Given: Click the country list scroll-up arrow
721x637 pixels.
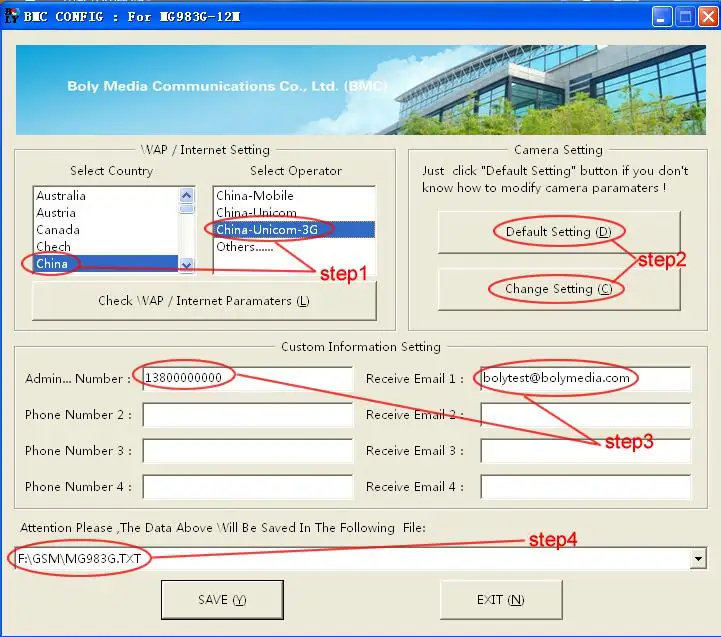Looking at the screenshot, I should [186, 195].
